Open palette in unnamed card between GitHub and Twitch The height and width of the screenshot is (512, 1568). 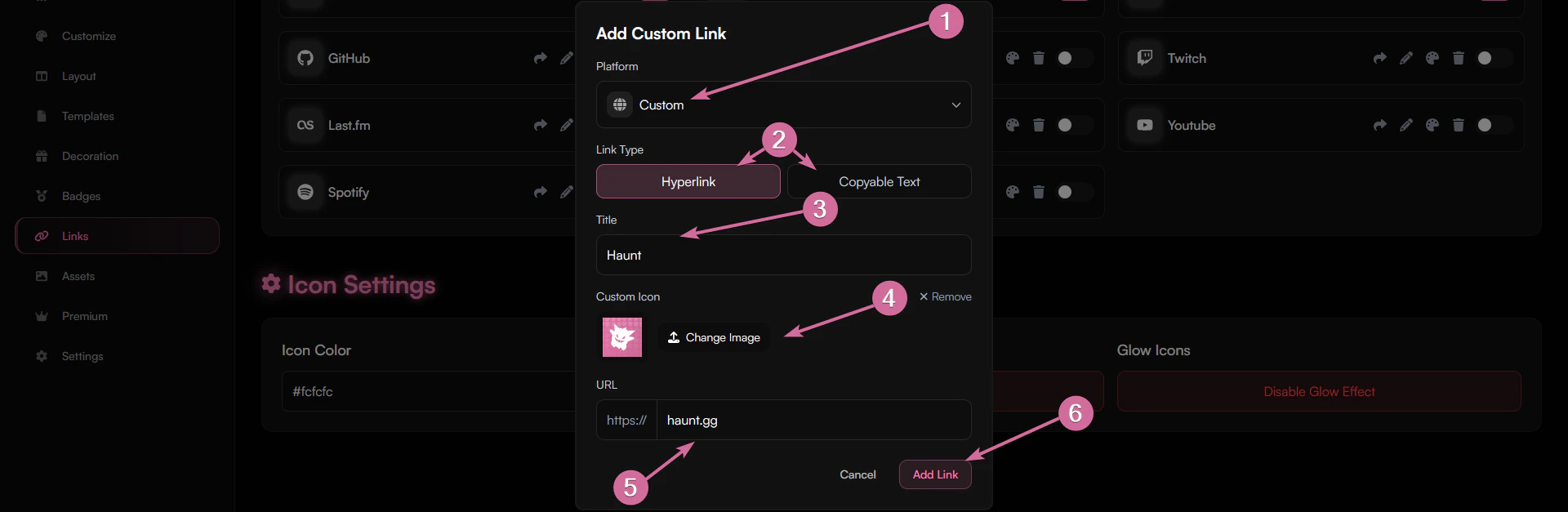tap(1013, 58)
